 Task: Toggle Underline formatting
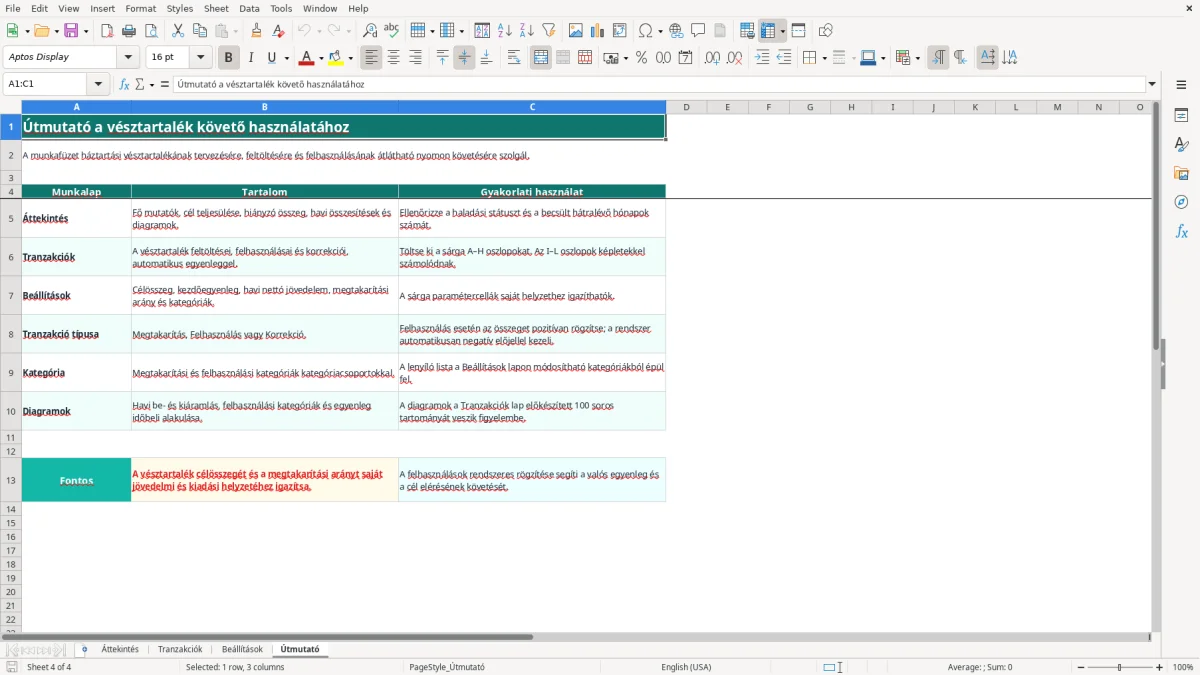pos(272,58)
